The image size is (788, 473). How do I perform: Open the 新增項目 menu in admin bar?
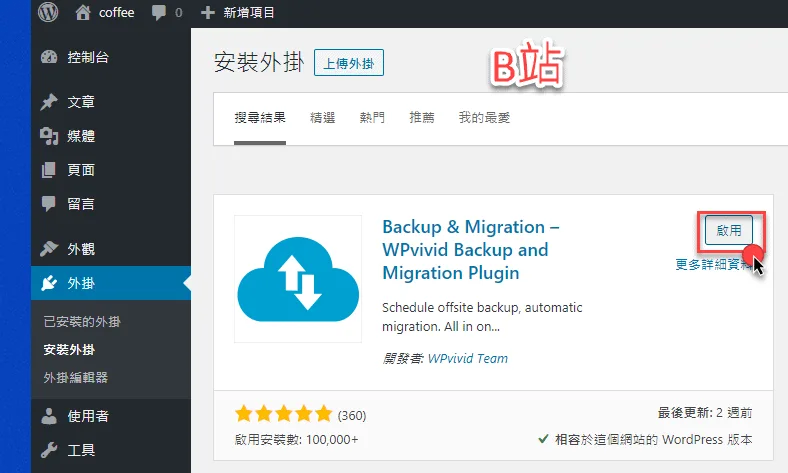[x=249, y=13]
